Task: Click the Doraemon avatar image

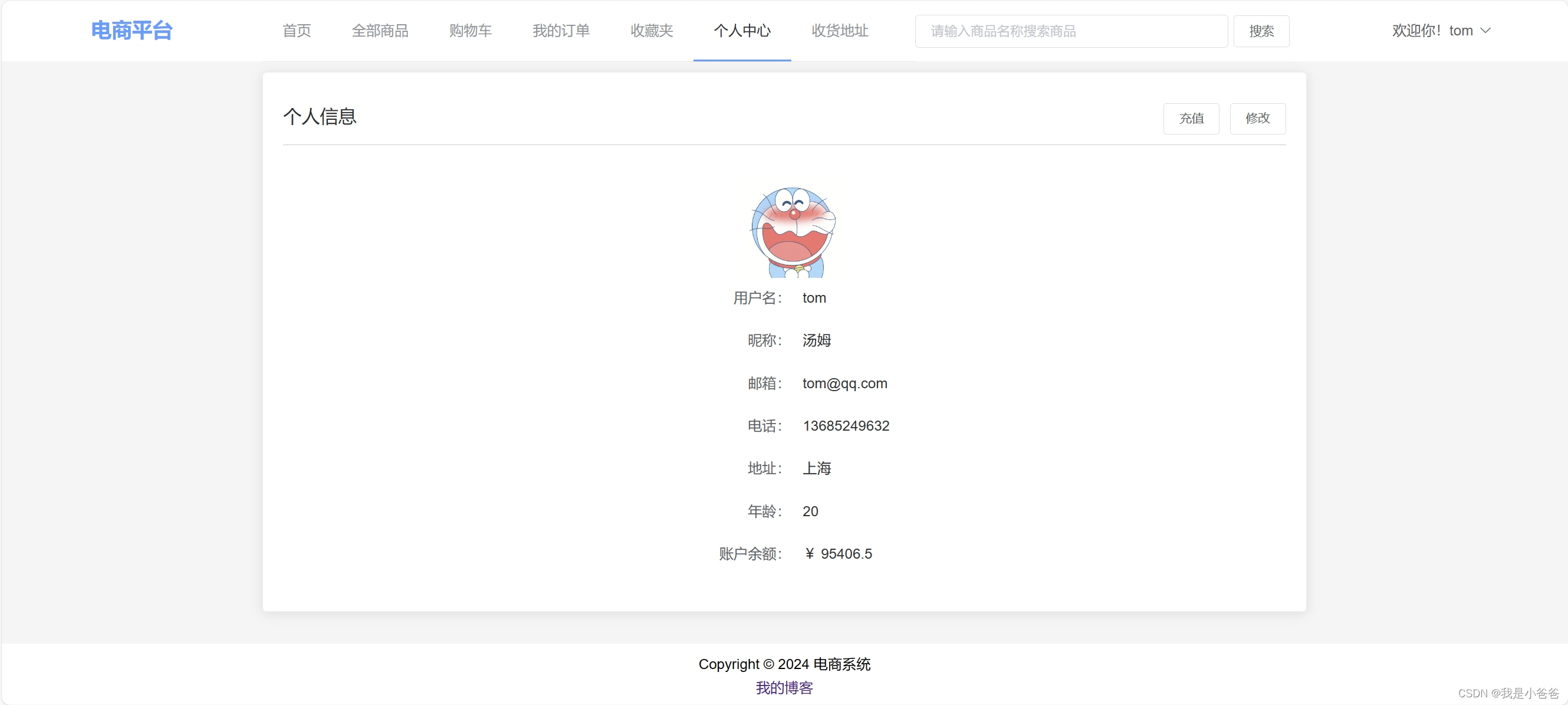Action: [793, 232]
